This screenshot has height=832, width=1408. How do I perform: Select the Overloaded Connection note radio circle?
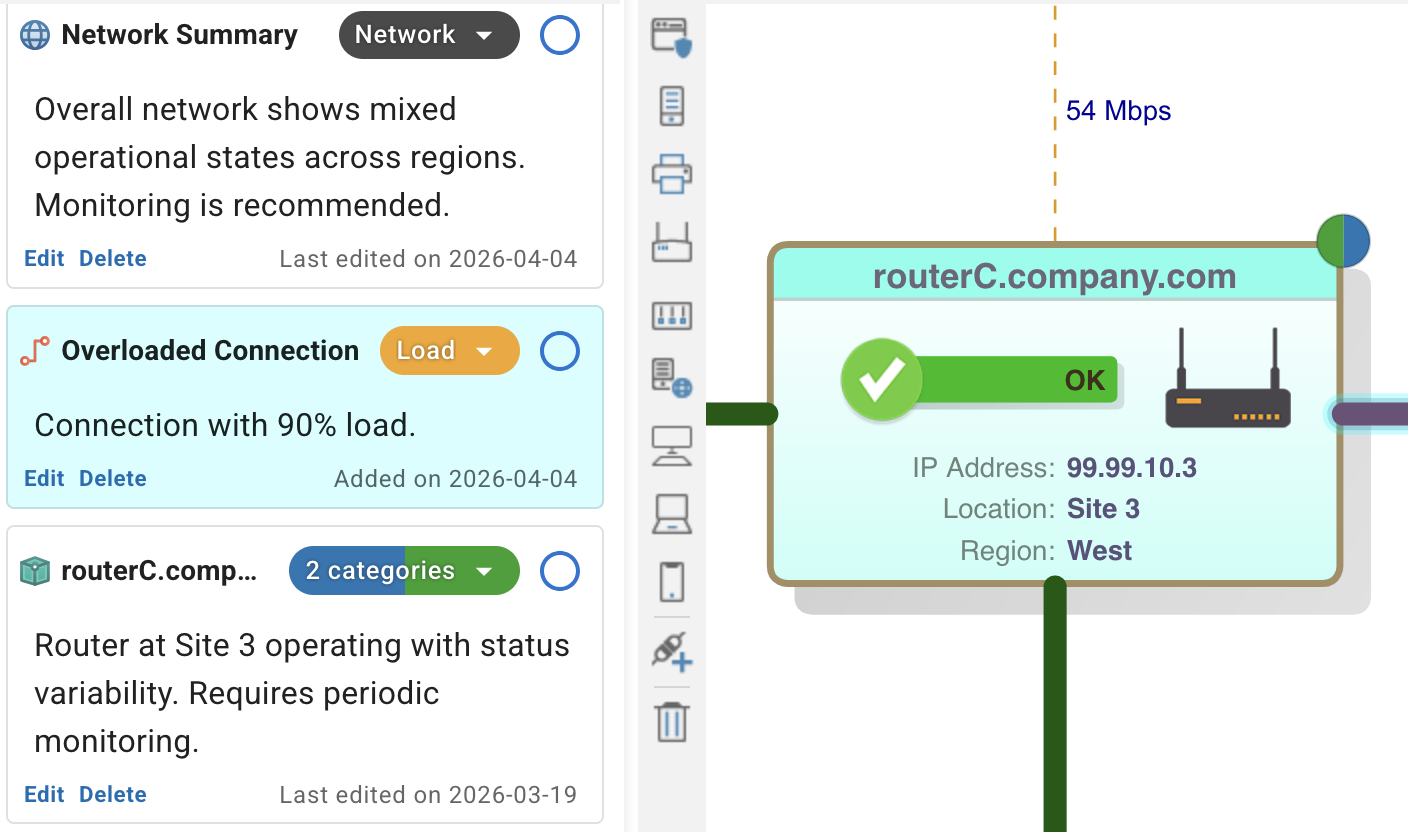click(560, 351)
